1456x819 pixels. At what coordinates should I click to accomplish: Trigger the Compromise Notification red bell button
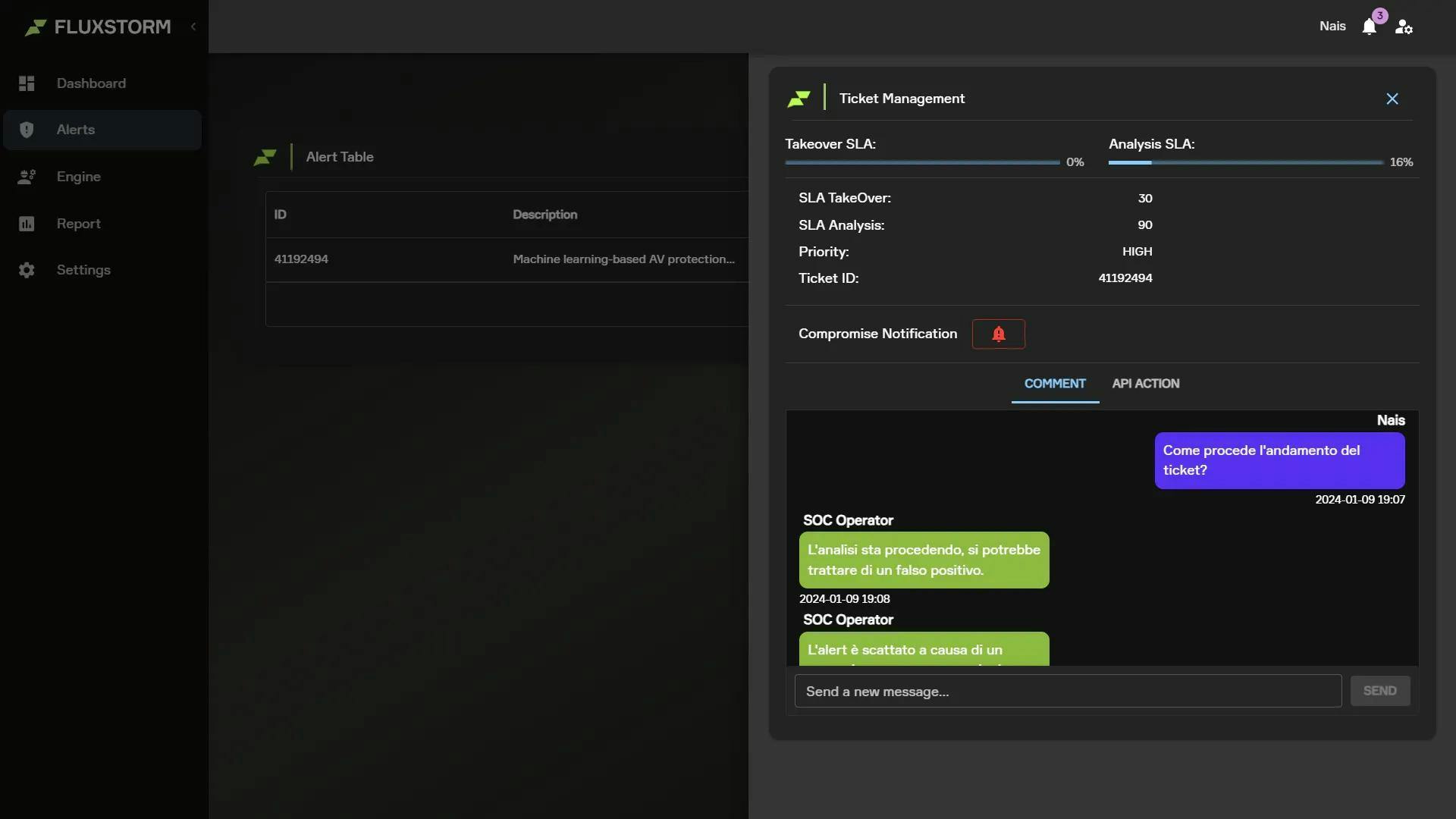click(999, 334)
